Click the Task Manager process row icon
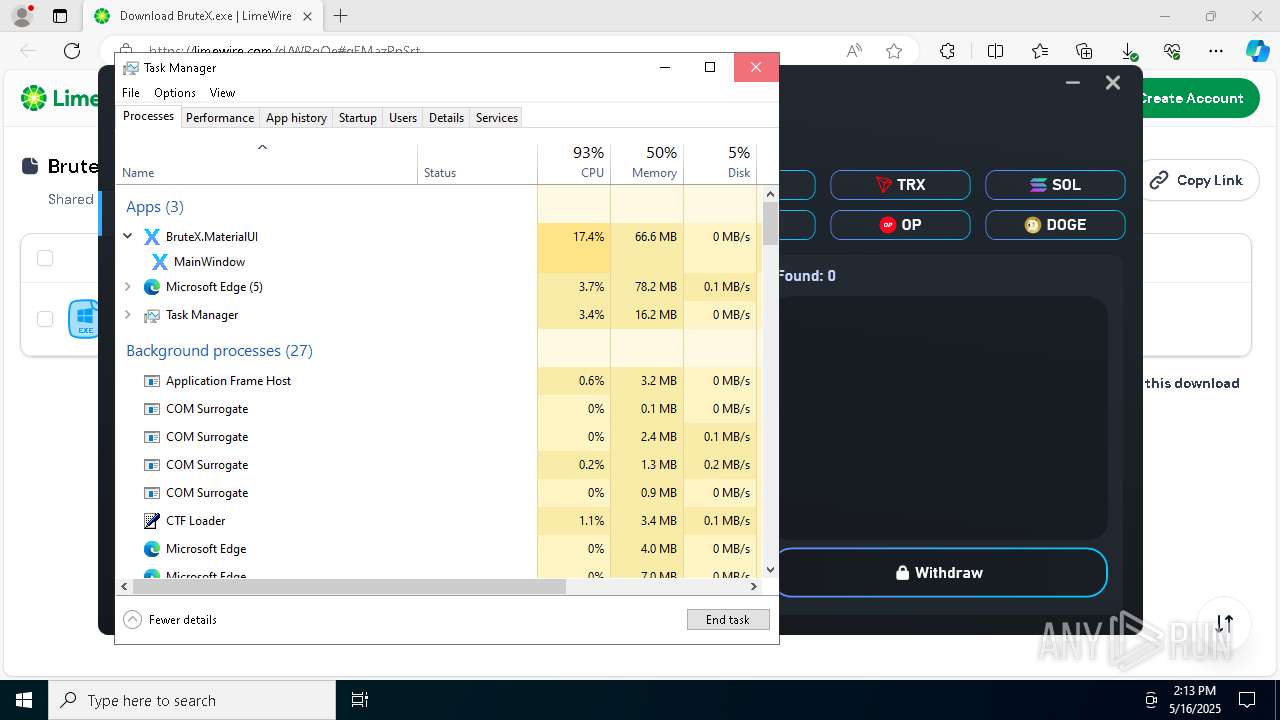Viewport: 1280px width, 720px height. pos(152,315)
